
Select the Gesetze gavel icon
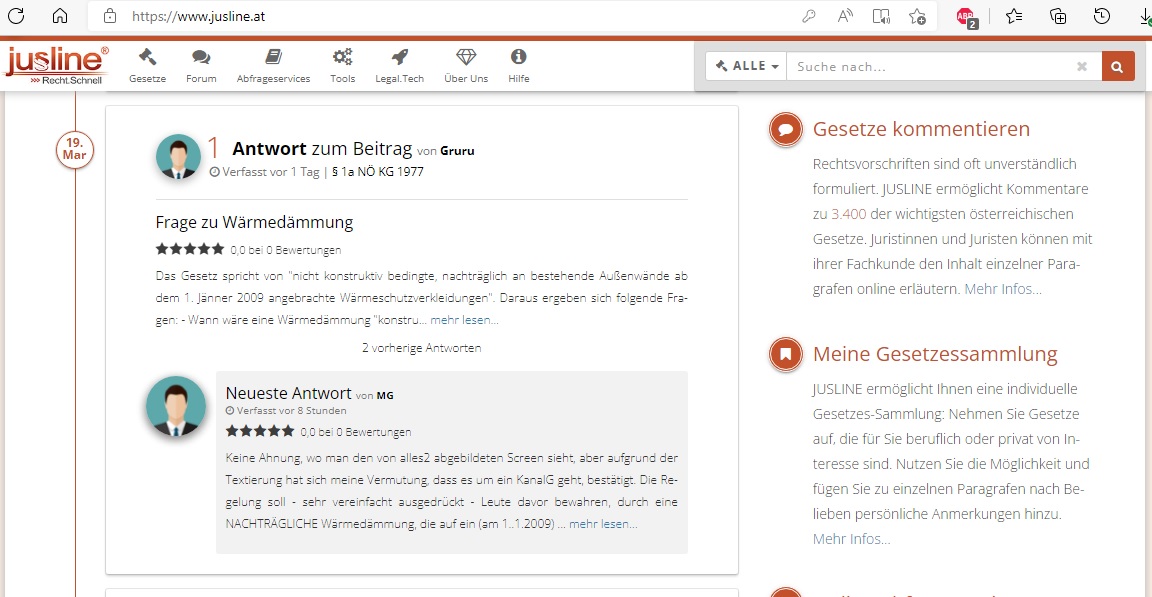pos(147,58)
